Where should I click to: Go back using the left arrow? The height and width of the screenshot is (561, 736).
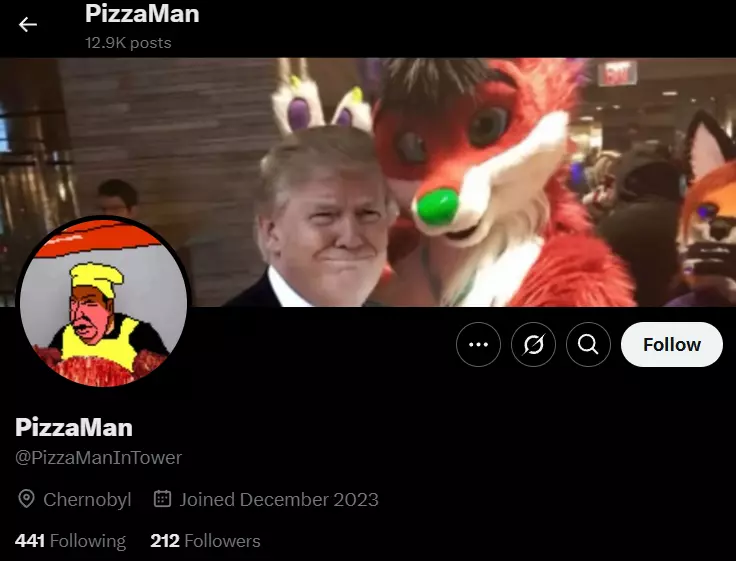coord(27,24)
